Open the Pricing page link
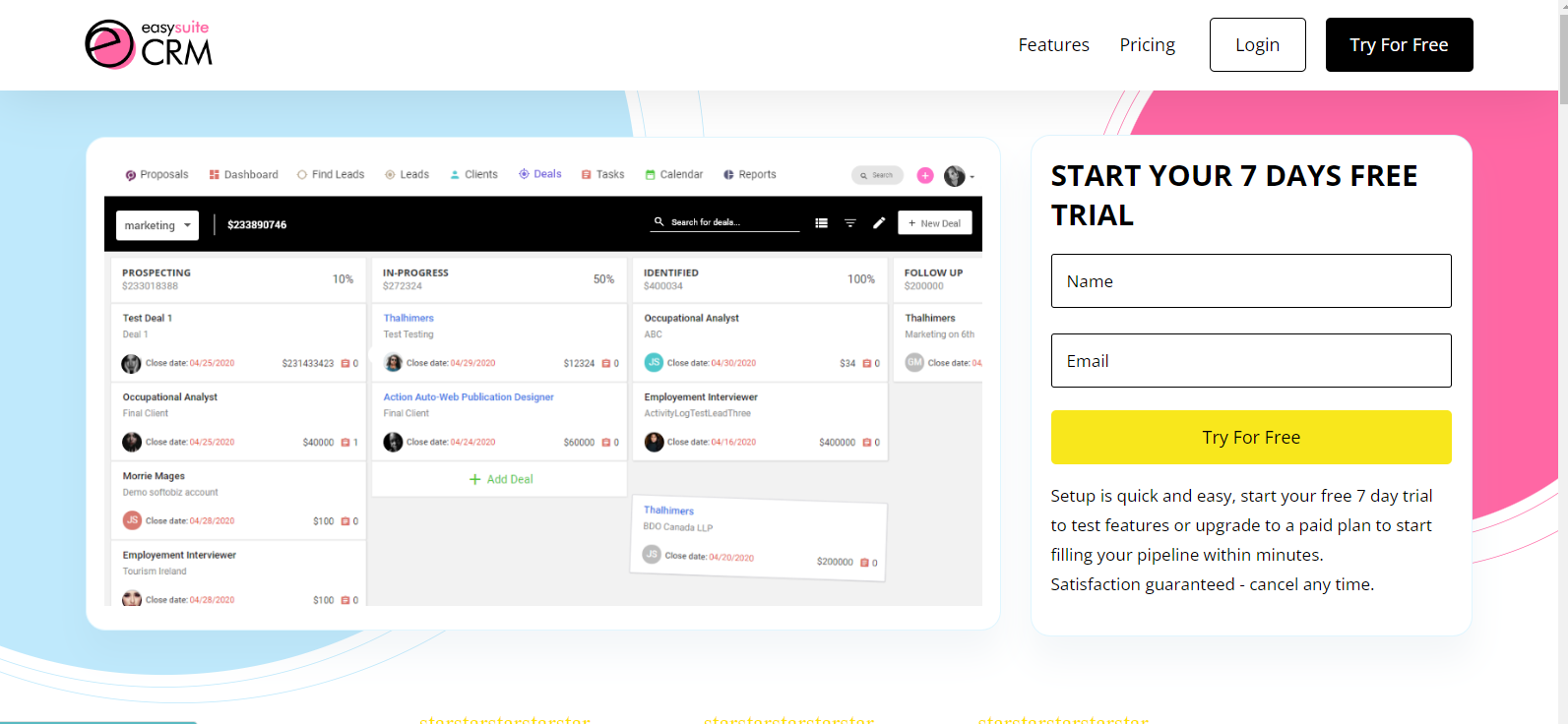 point(1147,45)
